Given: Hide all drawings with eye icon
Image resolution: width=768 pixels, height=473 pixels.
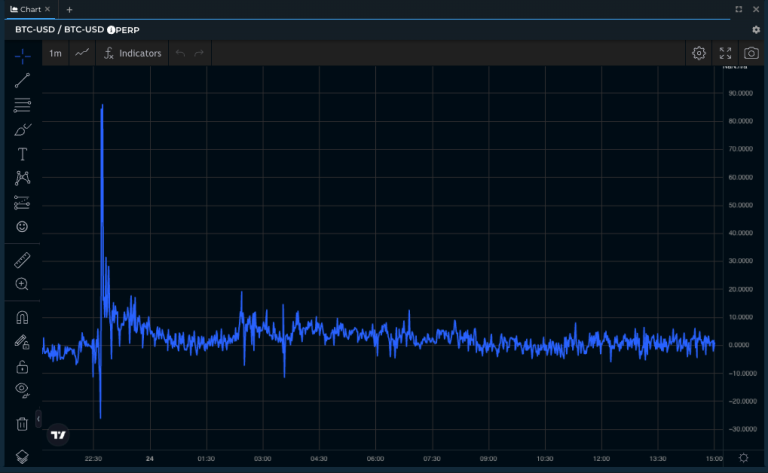Looking at the screenshot, I should point(22,390).
